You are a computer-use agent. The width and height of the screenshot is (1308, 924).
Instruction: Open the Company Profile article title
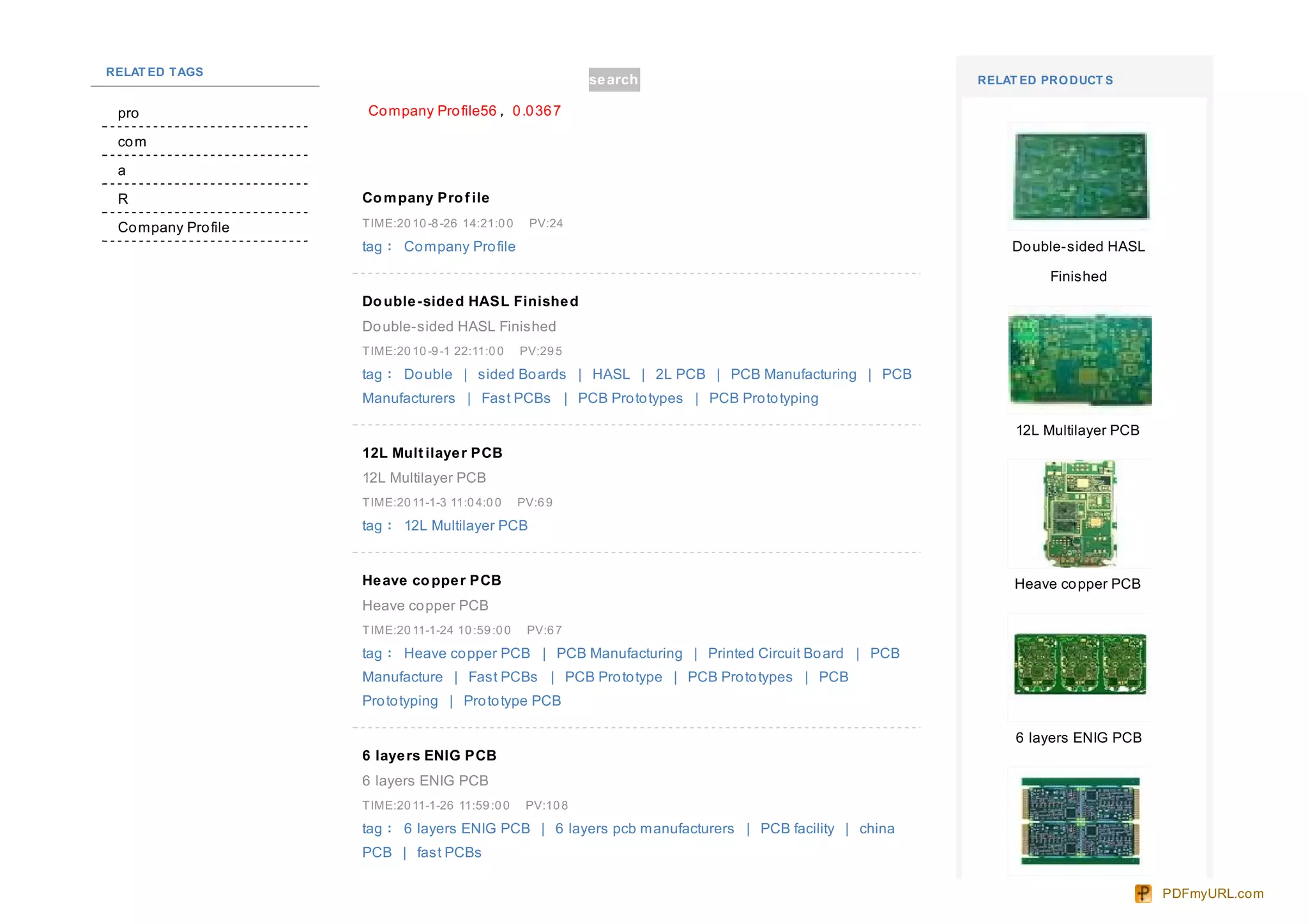[x=426, y=198]
